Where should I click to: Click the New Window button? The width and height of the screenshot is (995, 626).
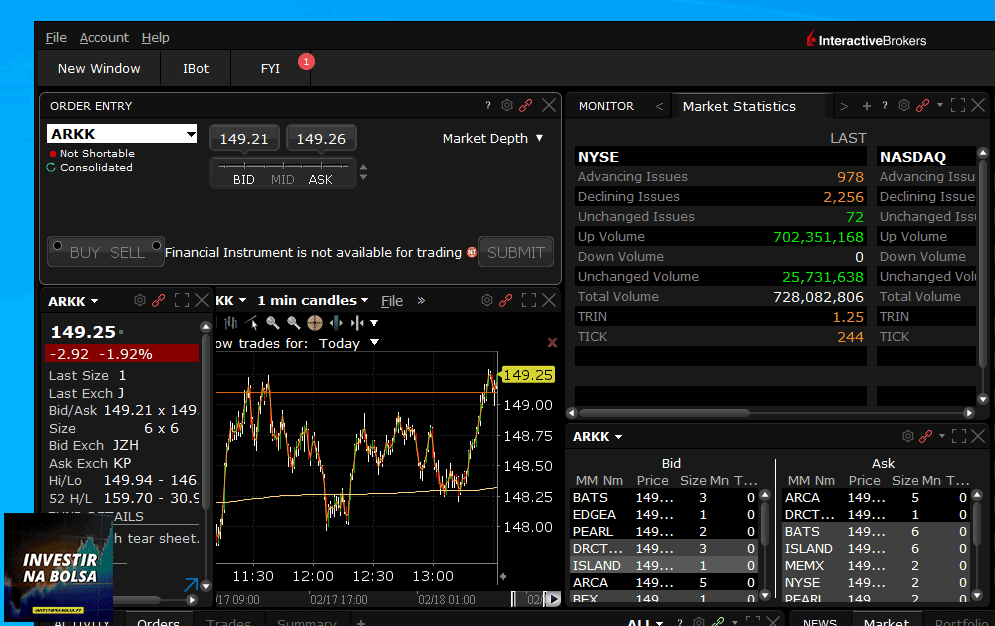point(99,68)
